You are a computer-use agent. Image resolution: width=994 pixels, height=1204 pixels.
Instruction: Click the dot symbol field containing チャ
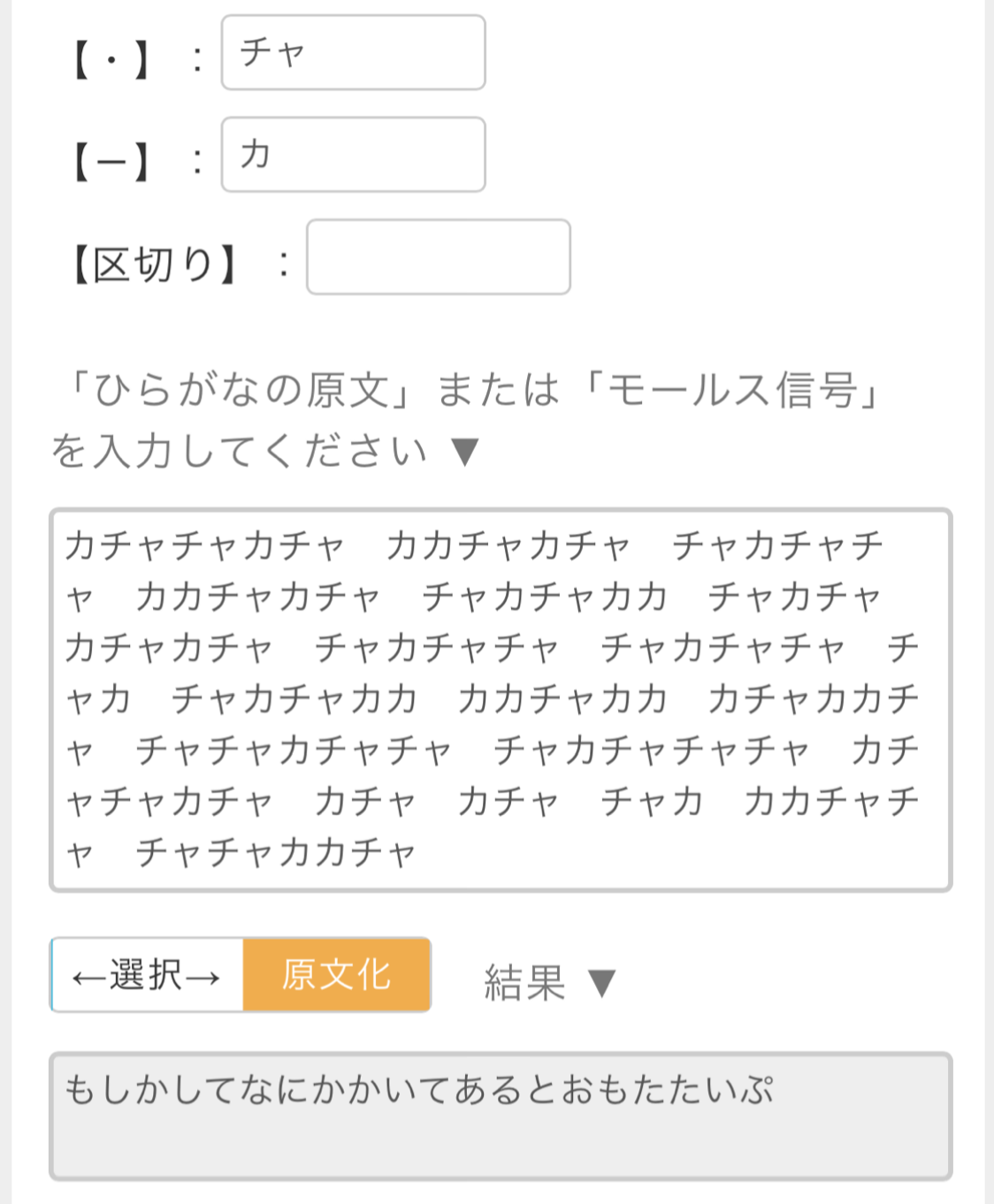[x=353, y=52]
